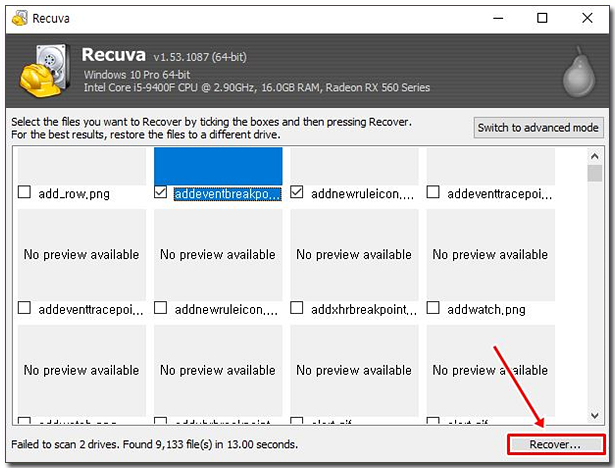Click the highlighted addeventbreakpo... file name
The height and width of the screenshot is (468, 615).
(x=228, y=194)
